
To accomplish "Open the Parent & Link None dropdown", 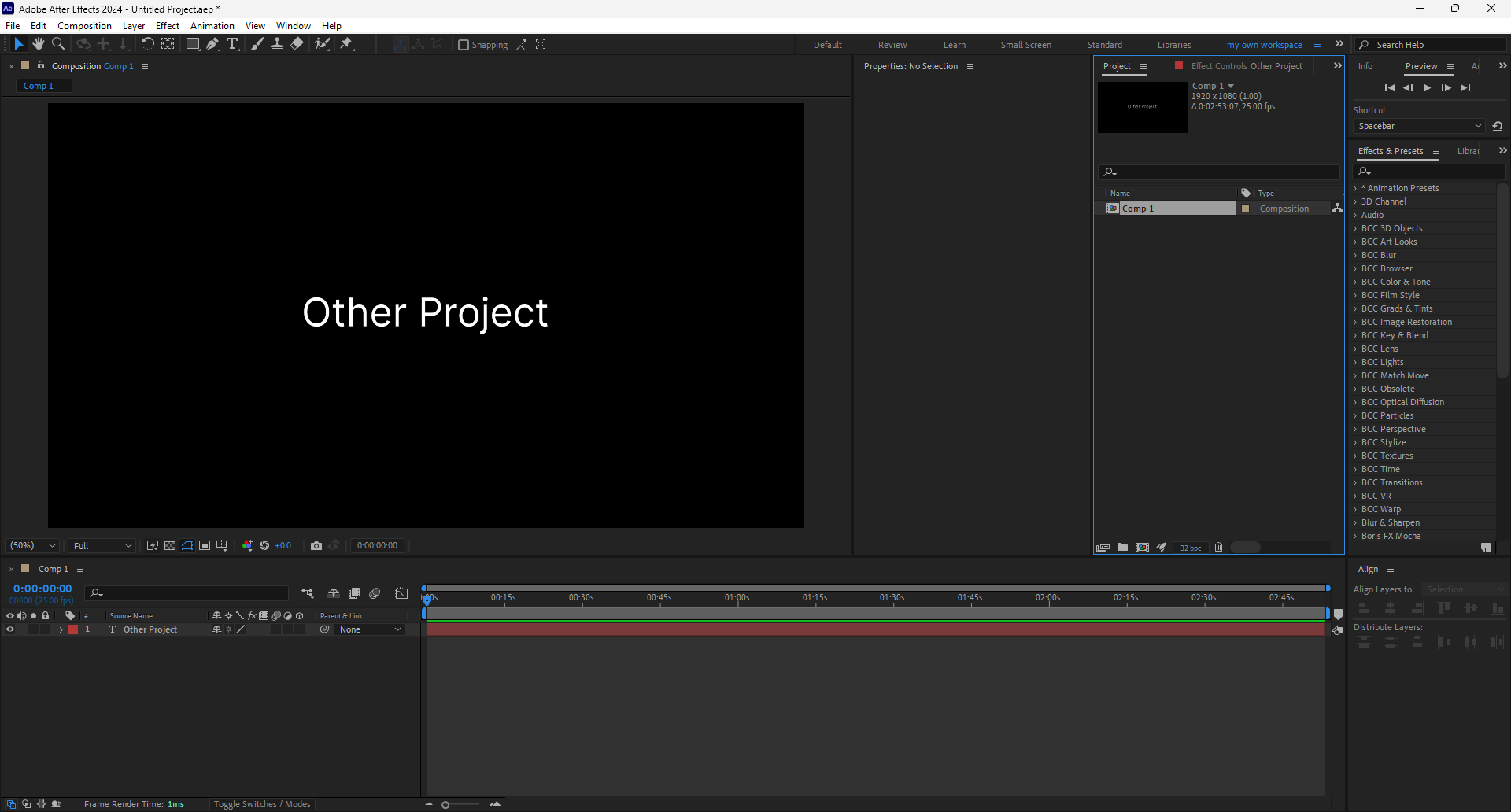I will click(370, 629).
